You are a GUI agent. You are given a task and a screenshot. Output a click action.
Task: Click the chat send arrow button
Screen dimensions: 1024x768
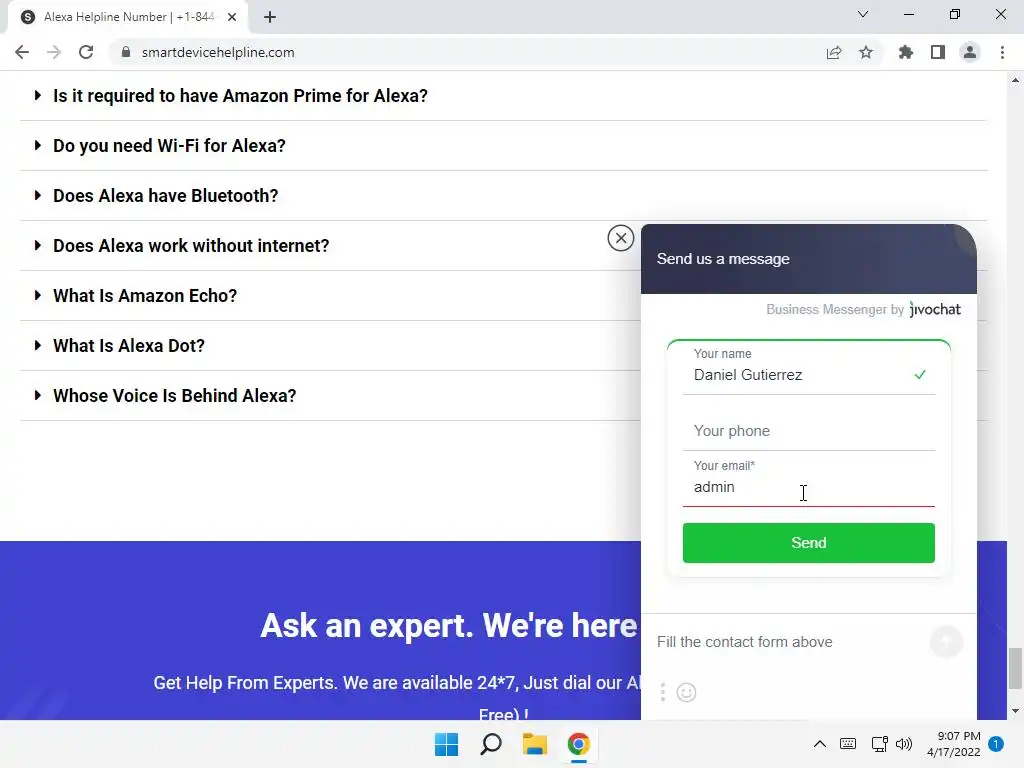[946, 641]
